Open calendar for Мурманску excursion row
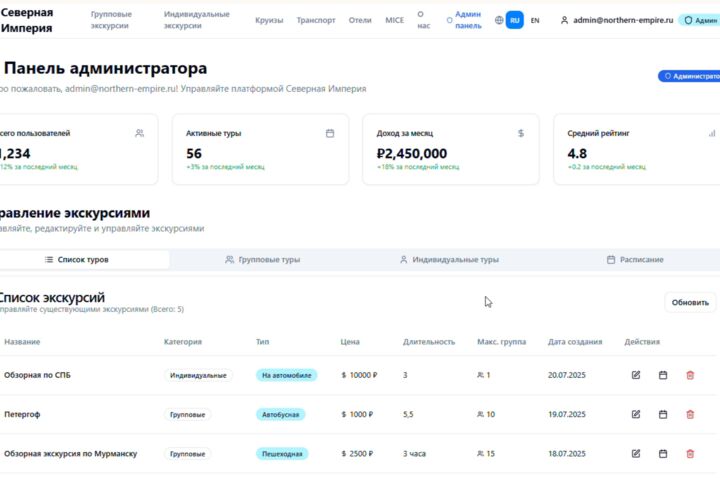720x480 pixels. [663, 453]
